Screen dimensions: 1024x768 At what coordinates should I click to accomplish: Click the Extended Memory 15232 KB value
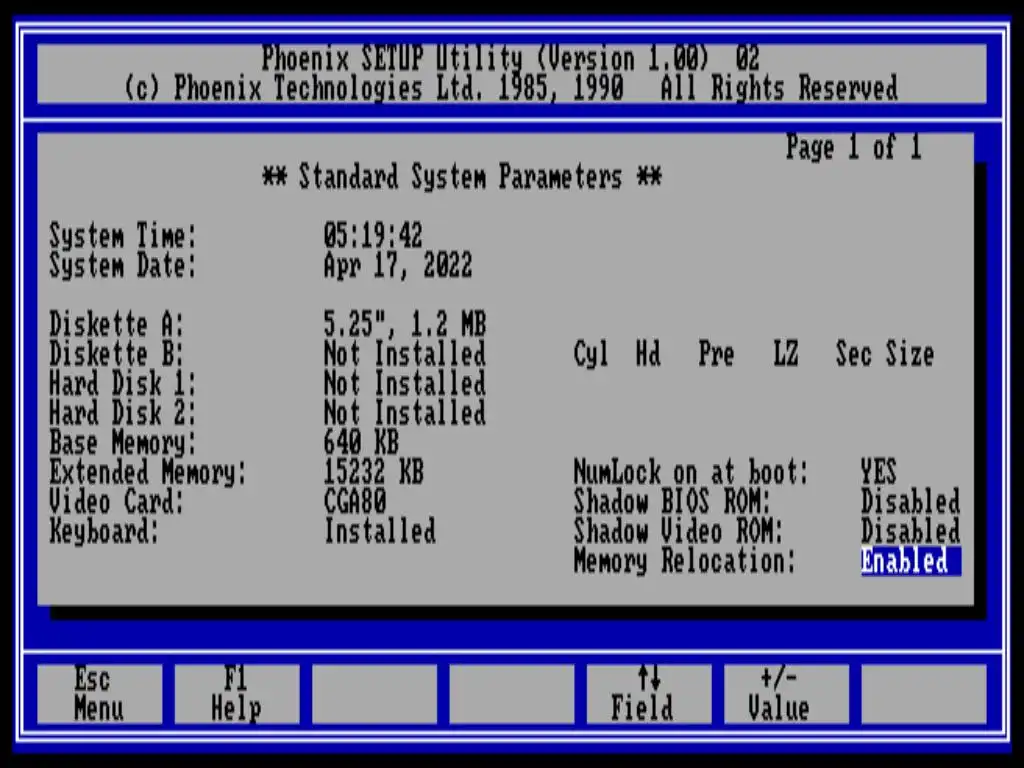pos(374,472)
